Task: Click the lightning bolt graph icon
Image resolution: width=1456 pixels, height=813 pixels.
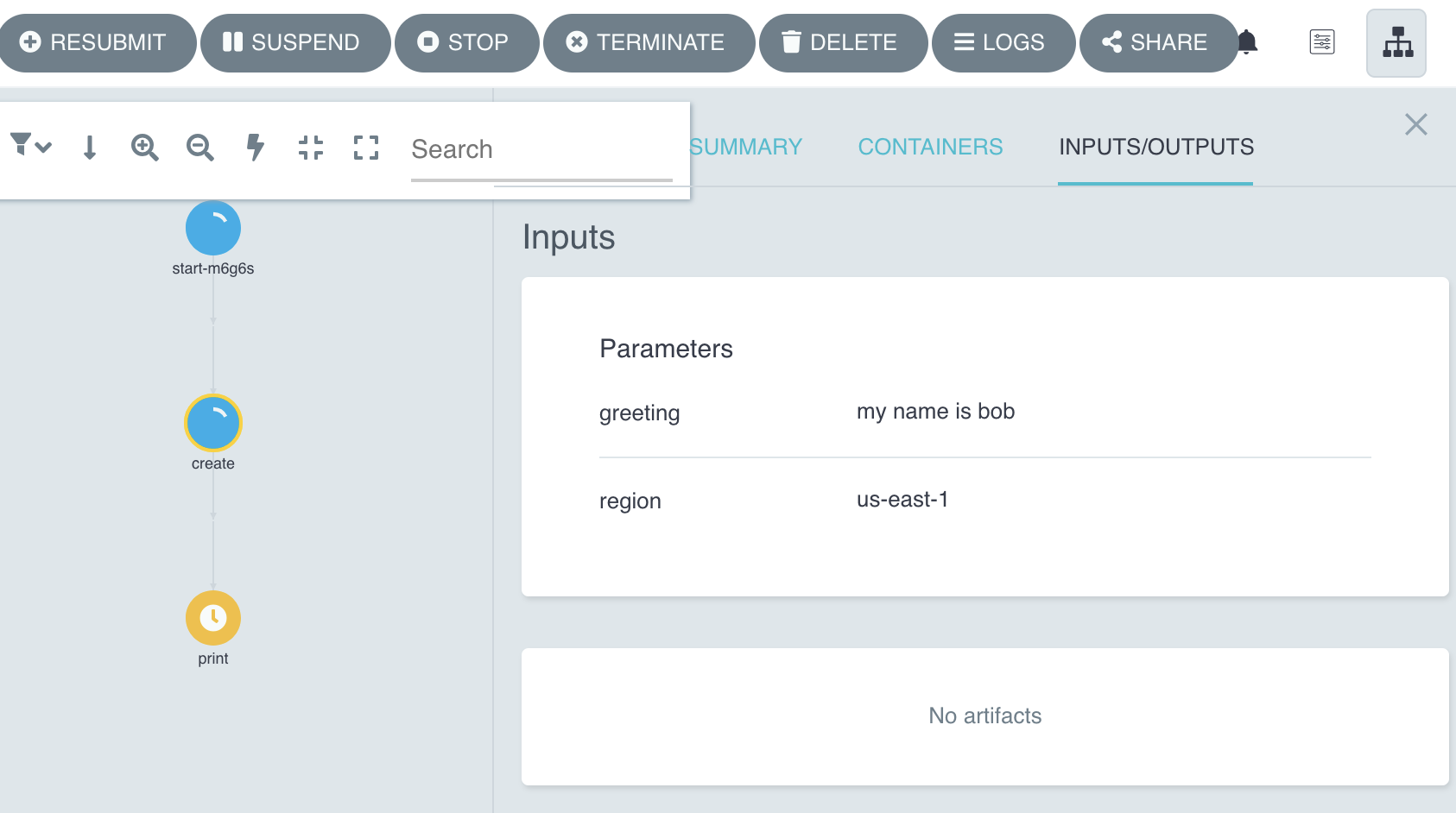Action: [x=255, y=148]
